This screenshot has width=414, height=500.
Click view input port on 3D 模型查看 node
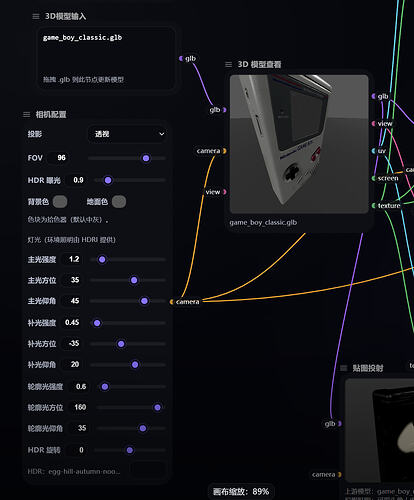click(225, 192)
